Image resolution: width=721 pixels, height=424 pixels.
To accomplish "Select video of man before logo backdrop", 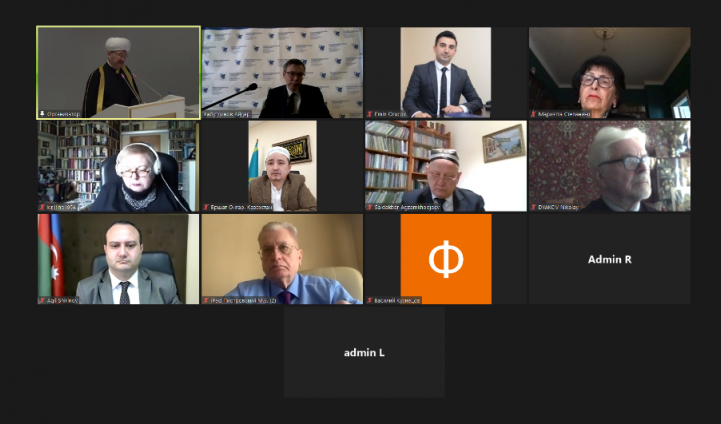I will tap(282, 73).
